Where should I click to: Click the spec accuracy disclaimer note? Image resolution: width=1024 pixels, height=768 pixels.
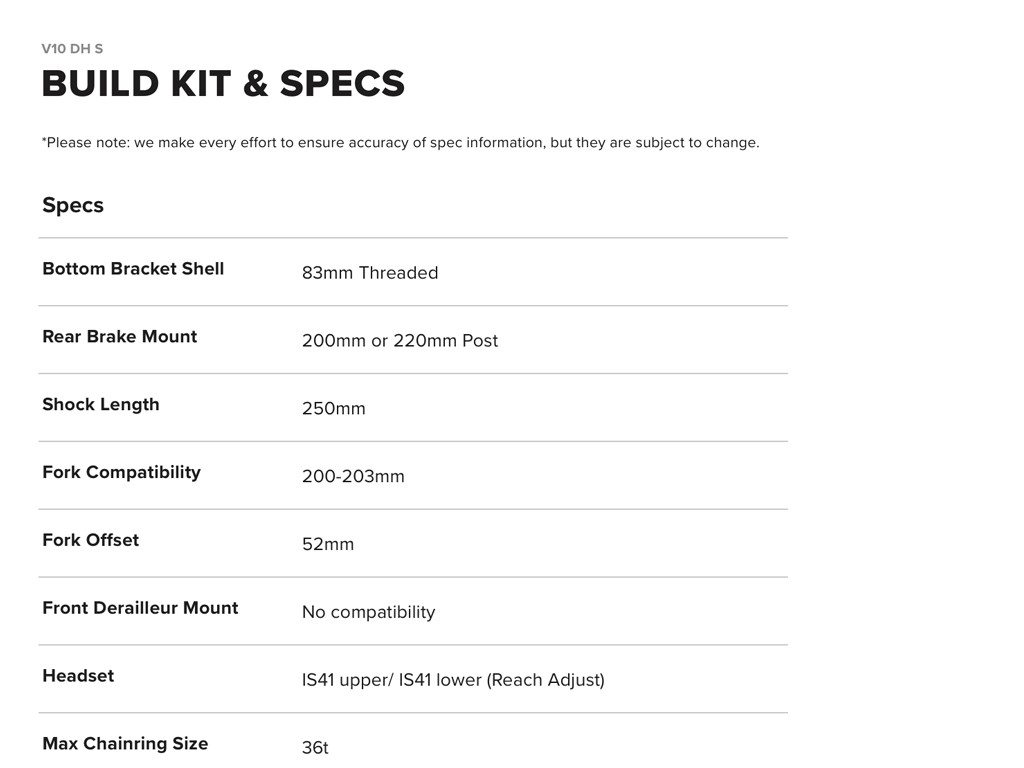[400, 142]
